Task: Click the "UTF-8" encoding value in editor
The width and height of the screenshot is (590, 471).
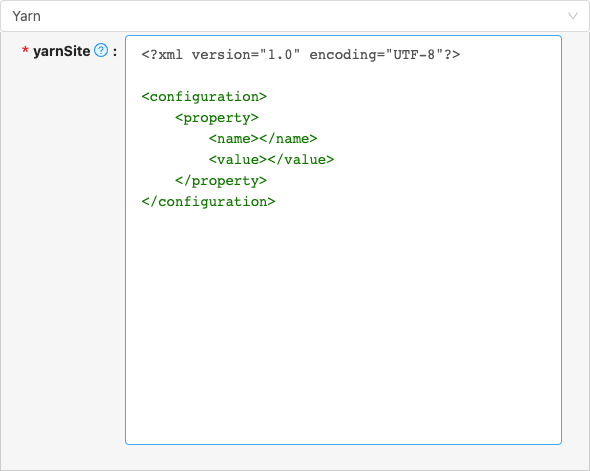Action: pyautogui.click(x=414, y=55)
